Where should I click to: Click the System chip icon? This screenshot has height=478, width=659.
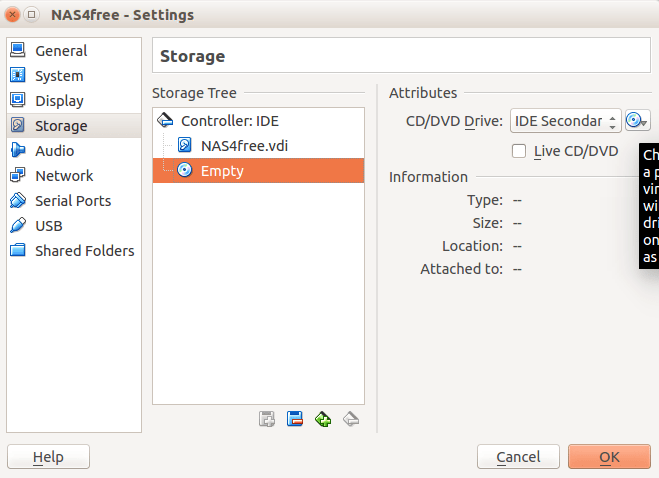[18, 75]
